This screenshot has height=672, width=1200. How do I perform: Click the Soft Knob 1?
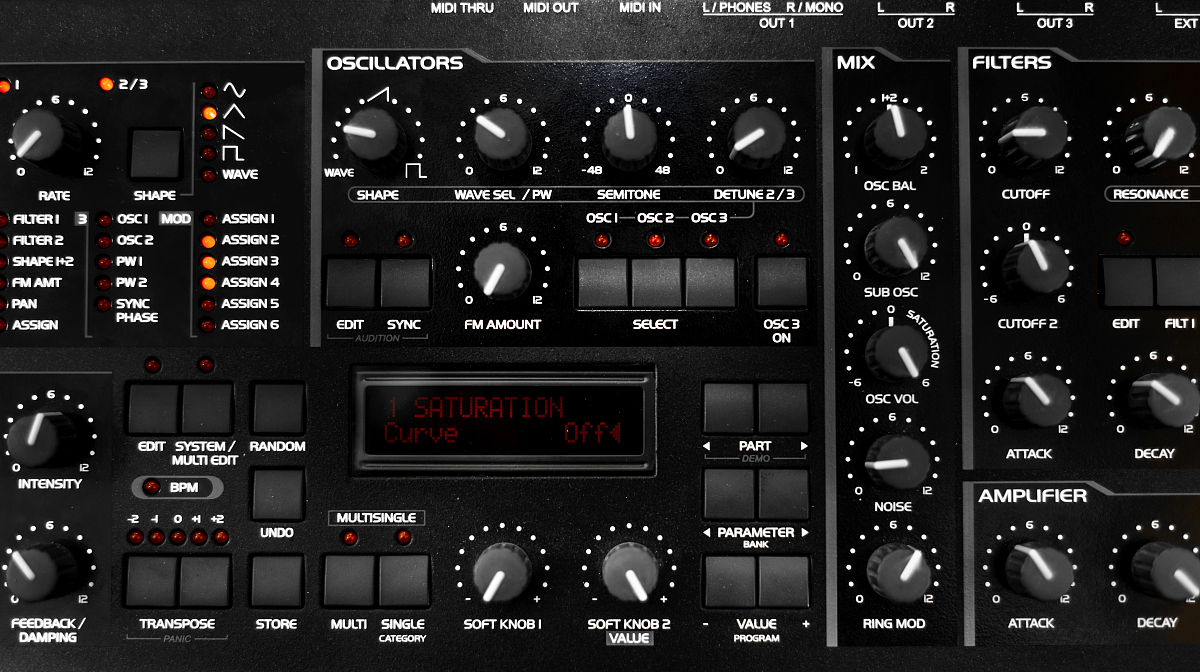pos(501,570)
